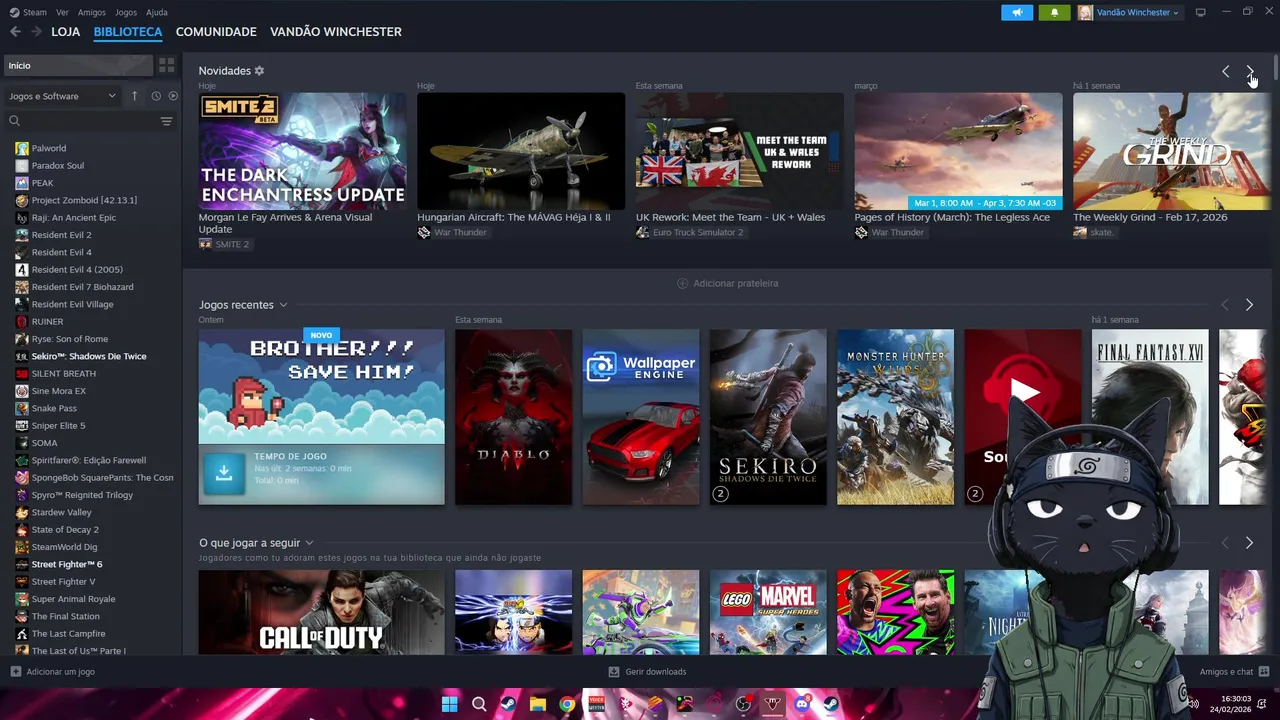This screenshot has height=720, width=1280.
Task: Select Resident Evil Village in game list
Action: 72,304
